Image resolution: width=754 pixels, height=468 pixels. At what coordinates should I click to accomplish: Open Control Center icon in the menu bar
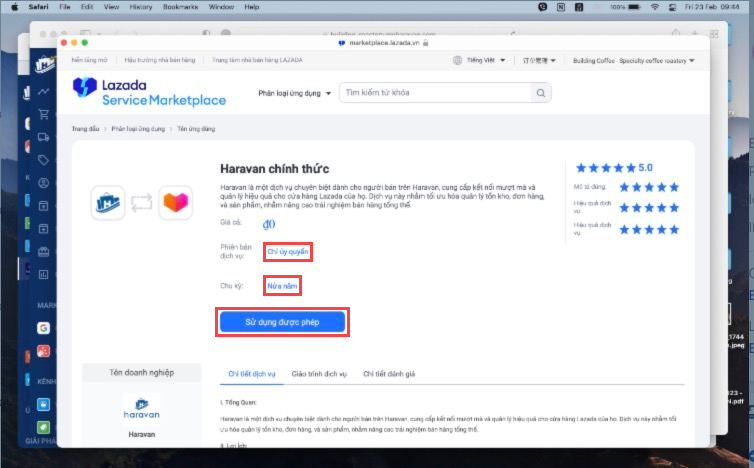(672, 7)
